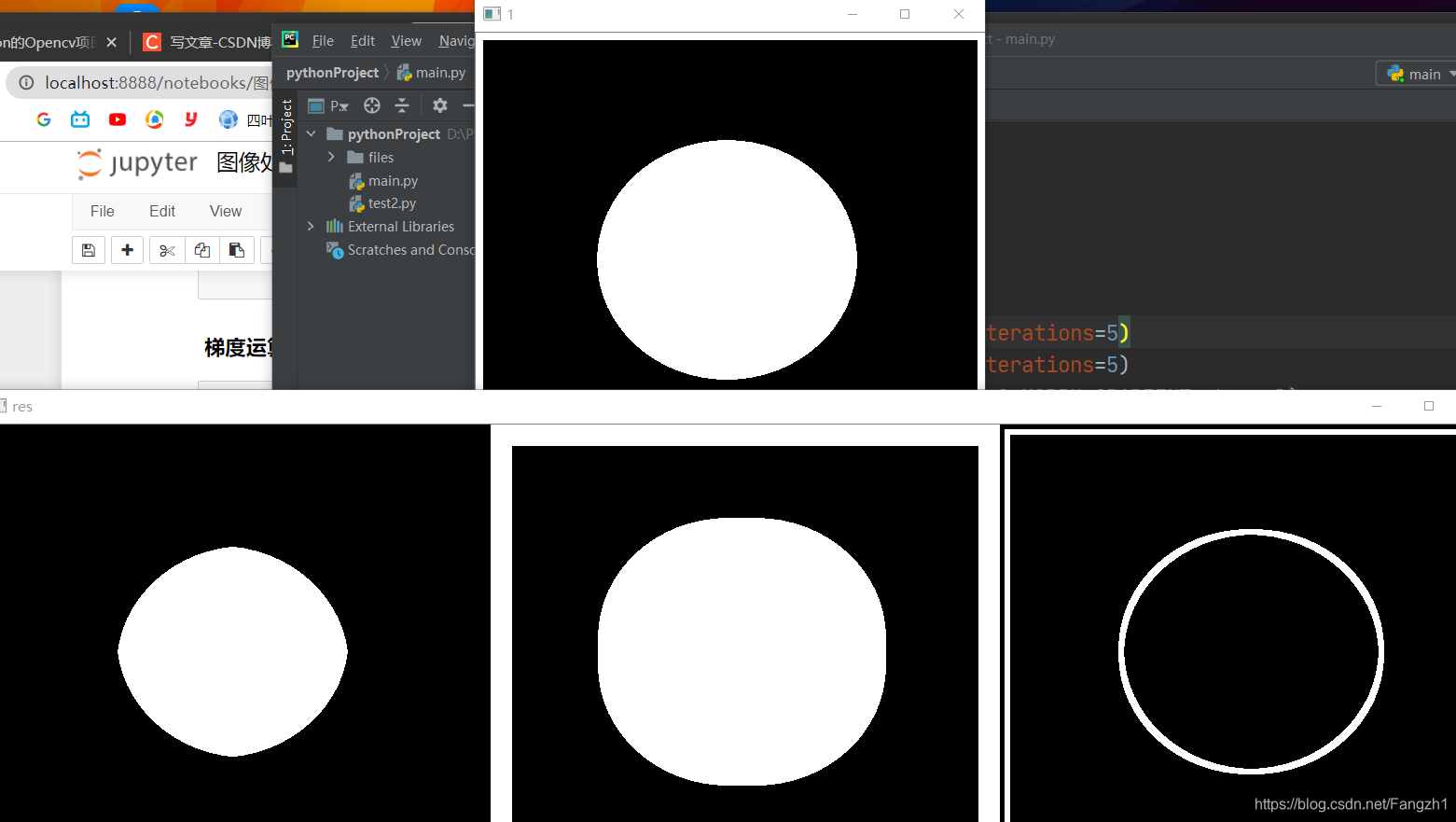Click the localhost:8888 address bar
Screen dimensions: 1456x822
[x=140, y=83]
